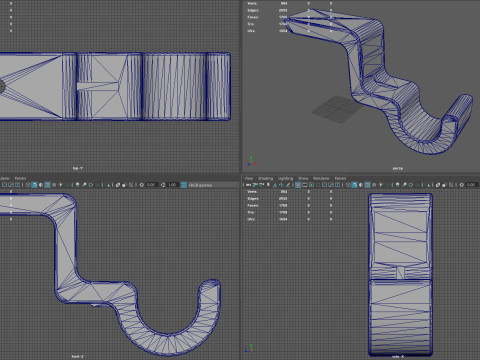Toggle Use All Lights in side view toolbar

(380, 185)
